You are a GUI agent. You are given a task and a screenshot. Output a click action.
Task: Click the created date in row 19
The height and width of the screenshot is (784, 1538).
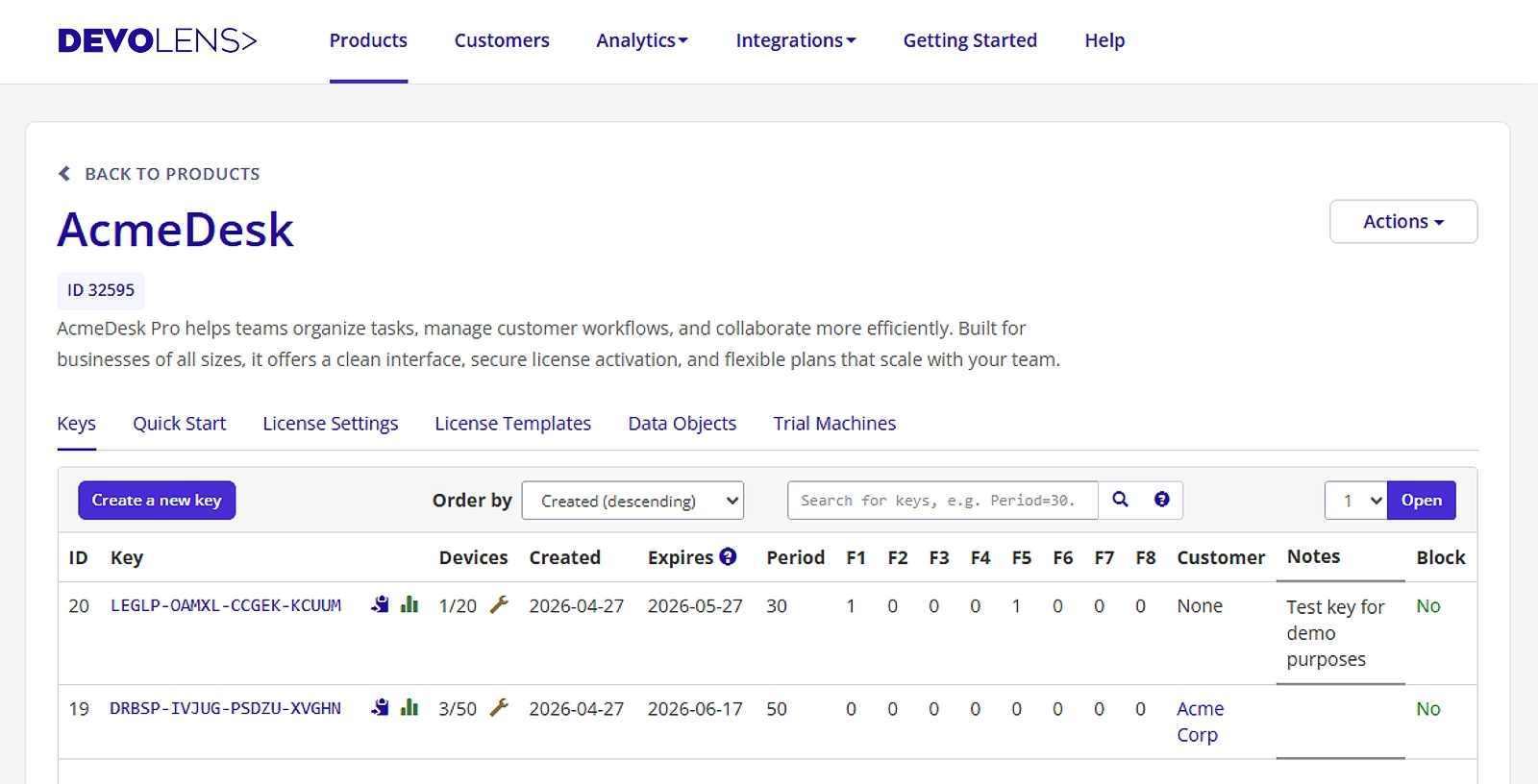point(577,709)
